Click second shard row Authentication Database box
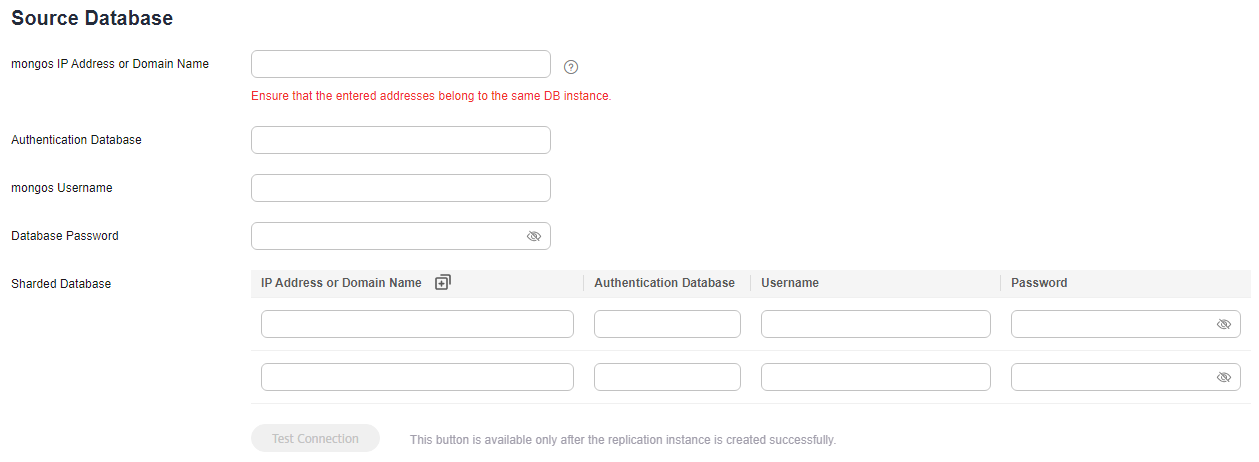This screenshot has height=462, width=1259. click(667, 377)
